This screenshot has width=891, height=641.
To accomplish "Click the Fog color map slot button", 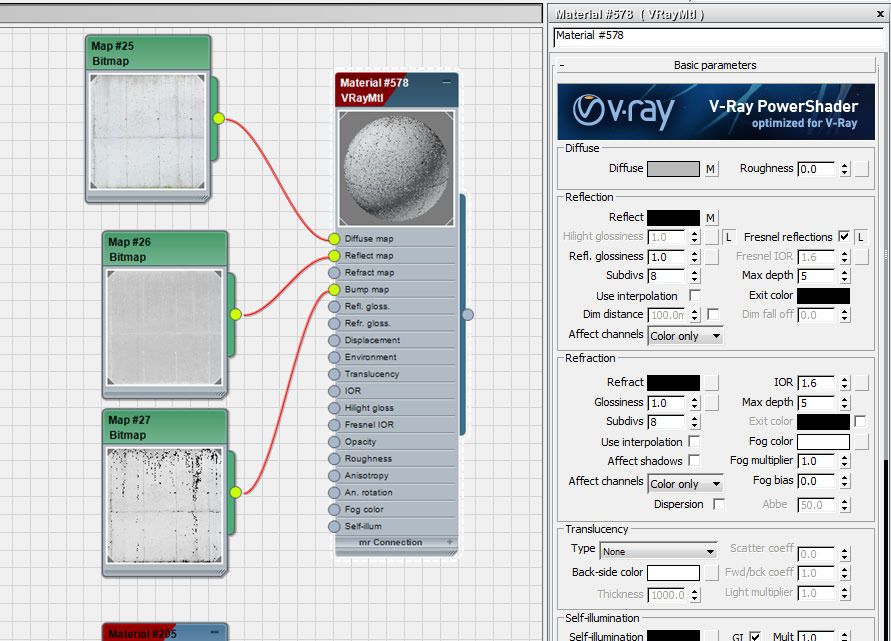I will pyautogui.click(x=861, y=442).
